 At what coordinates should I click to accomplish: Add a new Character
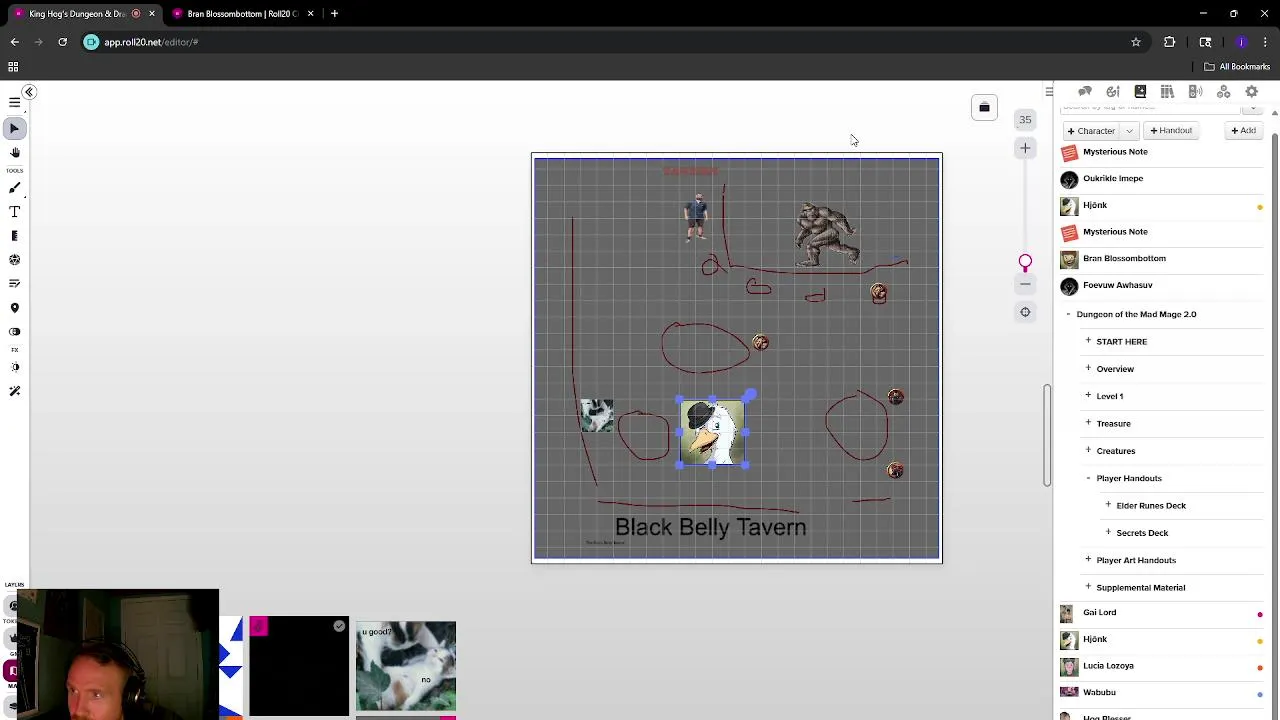[1091, 131]
